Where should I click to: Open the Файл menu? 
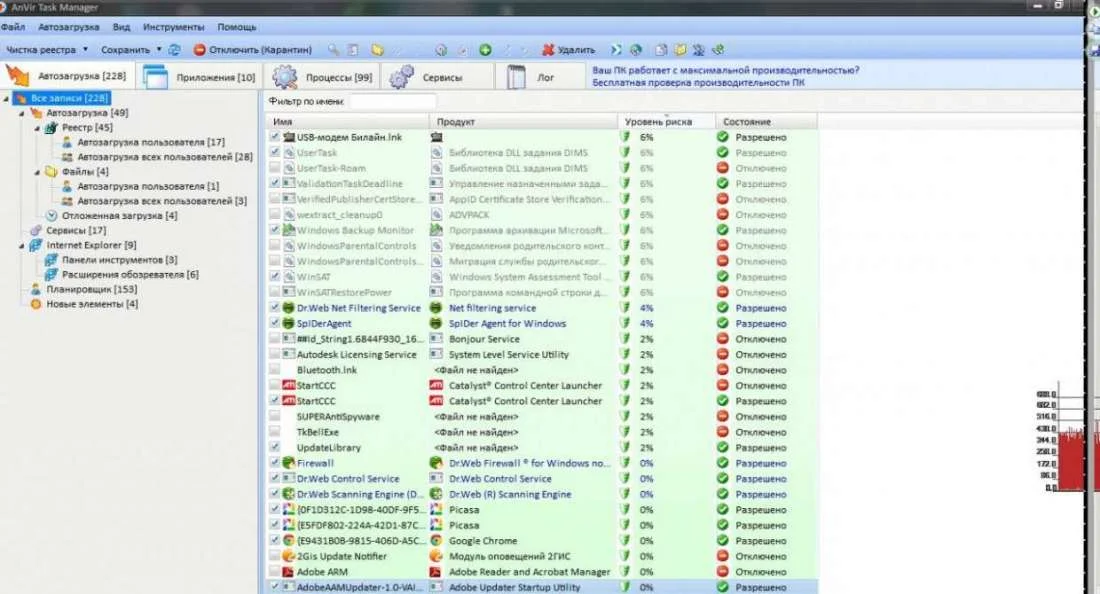click(13, 27)
